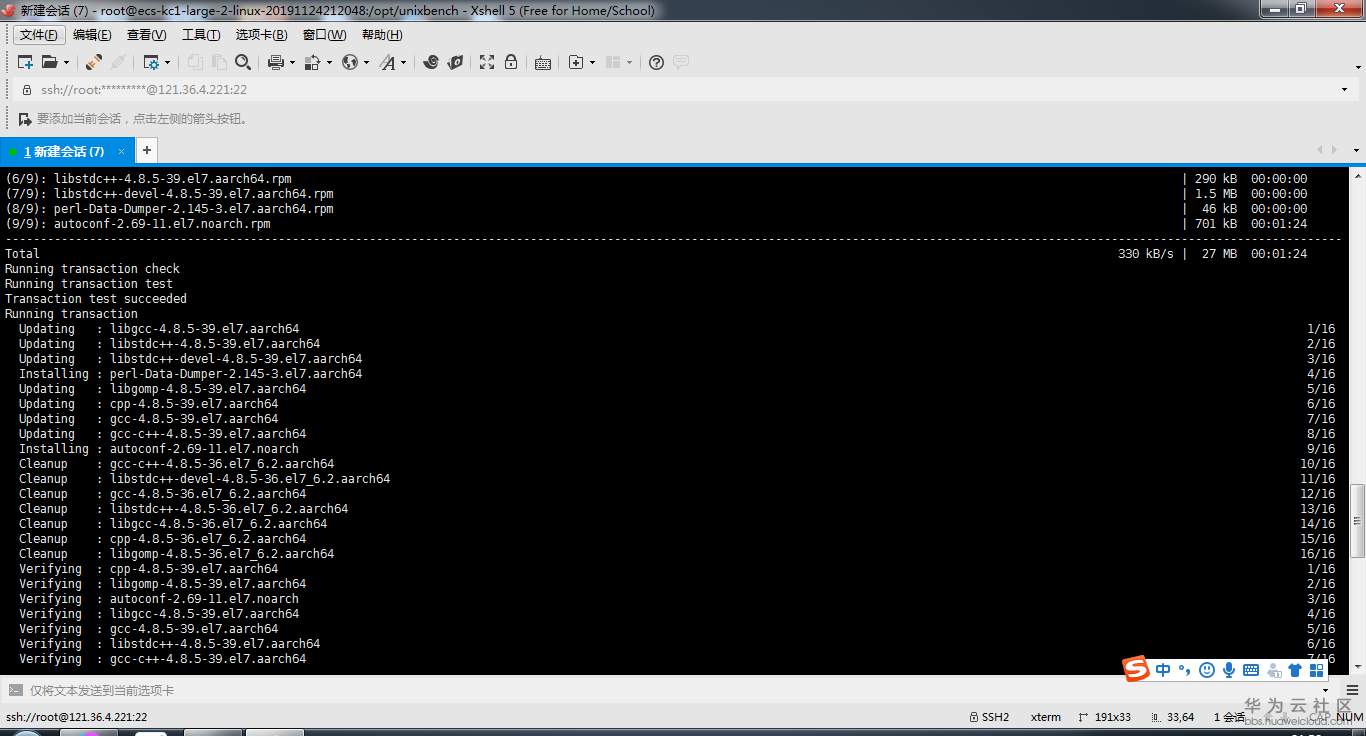Viewport: 1366px width, 736px height.
Task: Open the 编辑(E) menu
Action: (92, 35)
